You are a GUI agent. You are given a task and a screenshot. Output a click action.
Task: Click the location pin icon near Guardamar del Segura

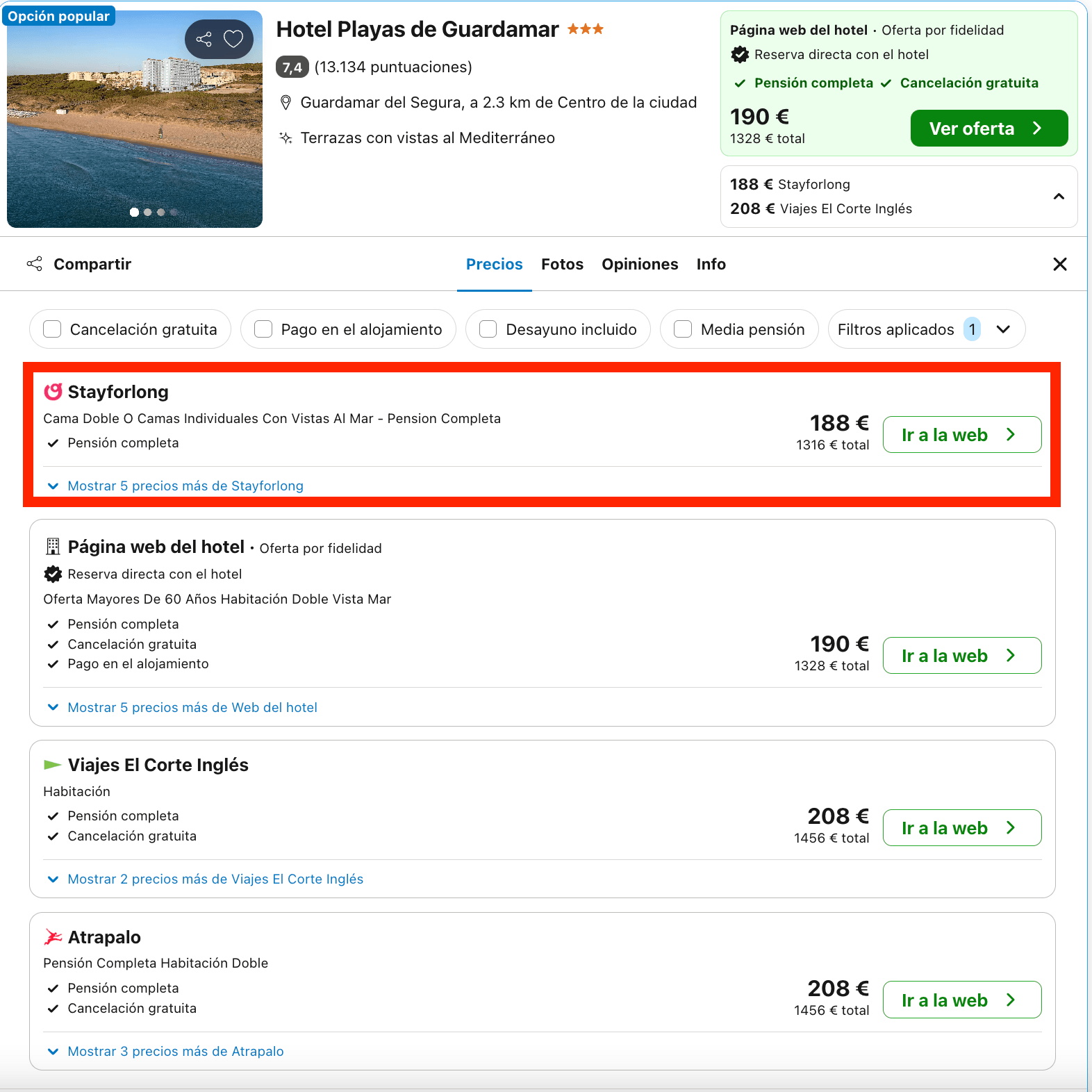click(x=285, y=103)
